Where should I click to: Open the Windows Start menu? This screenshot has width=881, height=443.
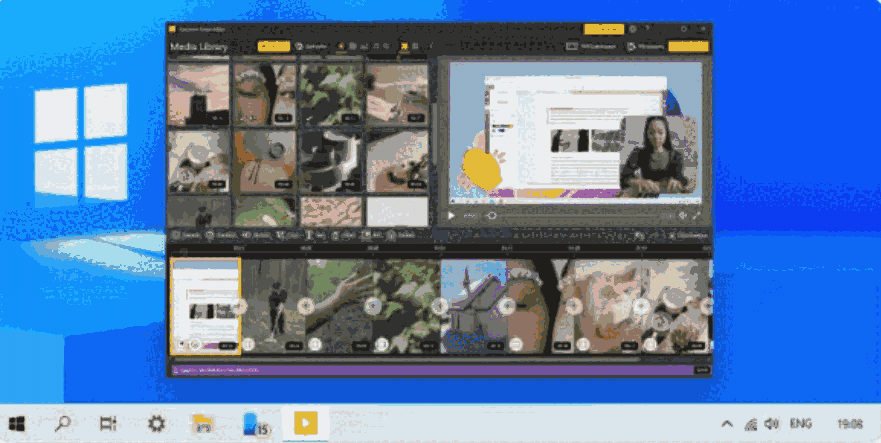click(x=17, y=424)
